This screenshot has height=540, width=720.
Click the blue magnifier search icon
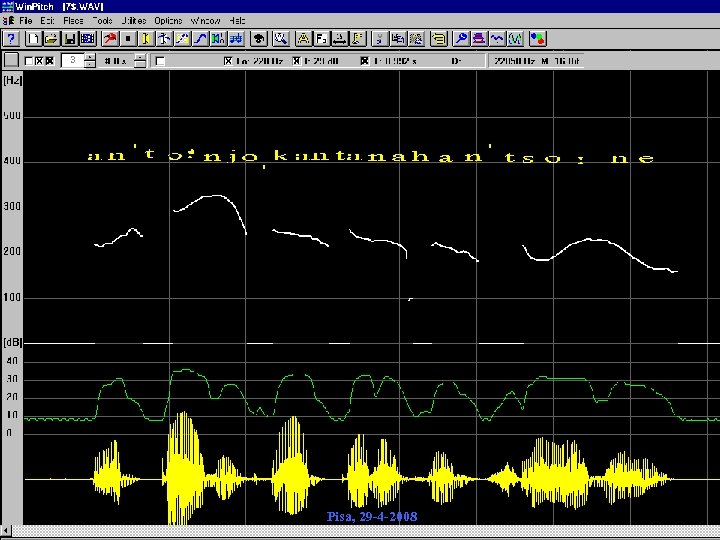coord(461,39)
